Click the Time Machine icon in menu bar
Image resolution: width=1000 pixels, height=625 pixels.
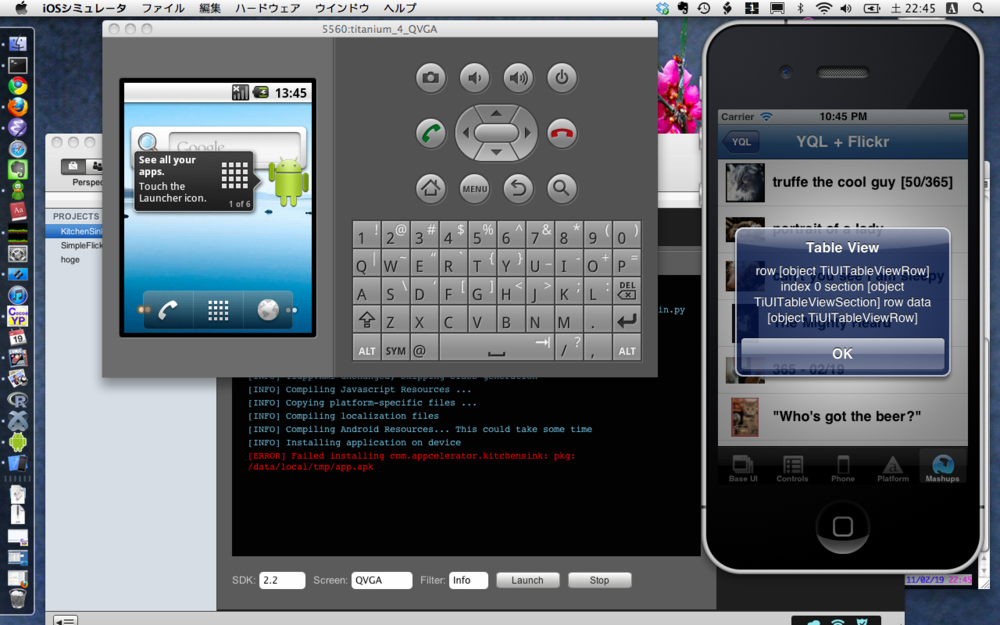[704, 8]
